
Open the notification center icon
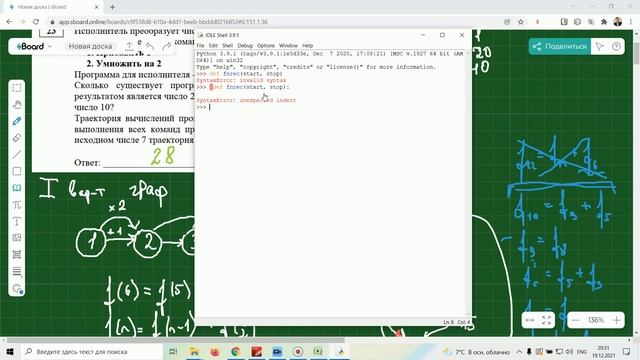tap(627, 351)
